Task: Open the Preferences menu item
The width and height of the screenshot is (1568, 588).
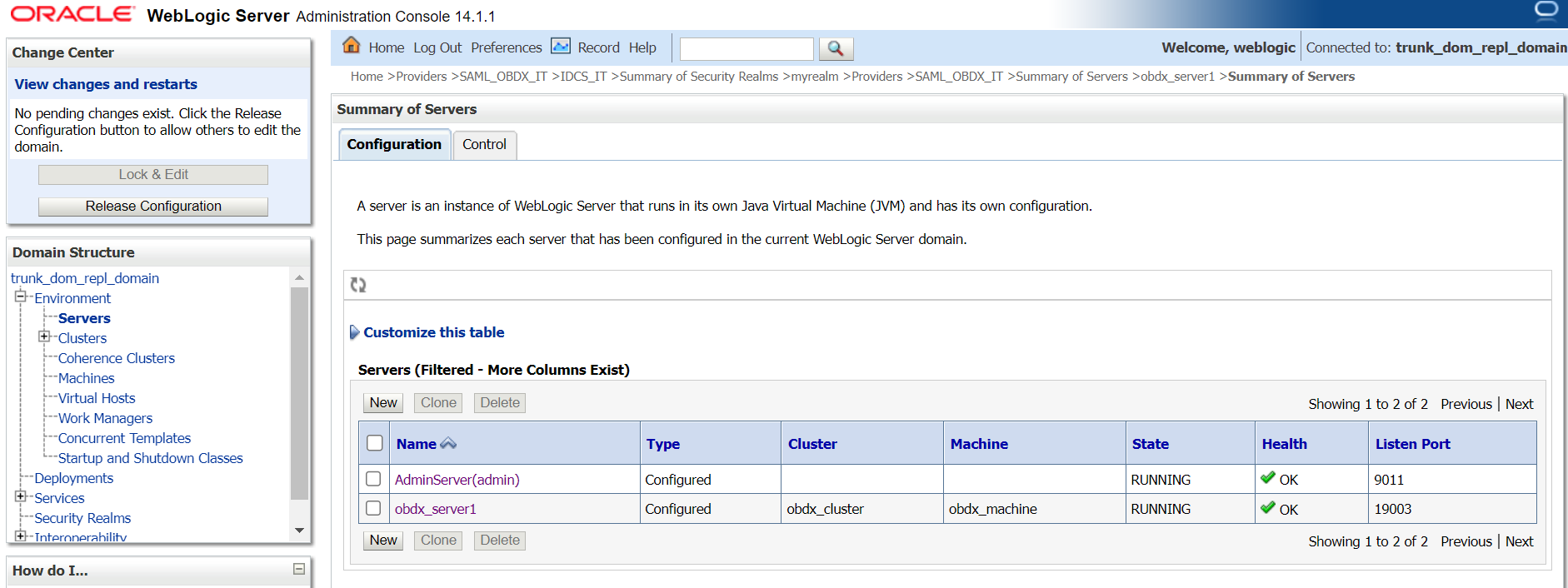Action: click(506, 47)
